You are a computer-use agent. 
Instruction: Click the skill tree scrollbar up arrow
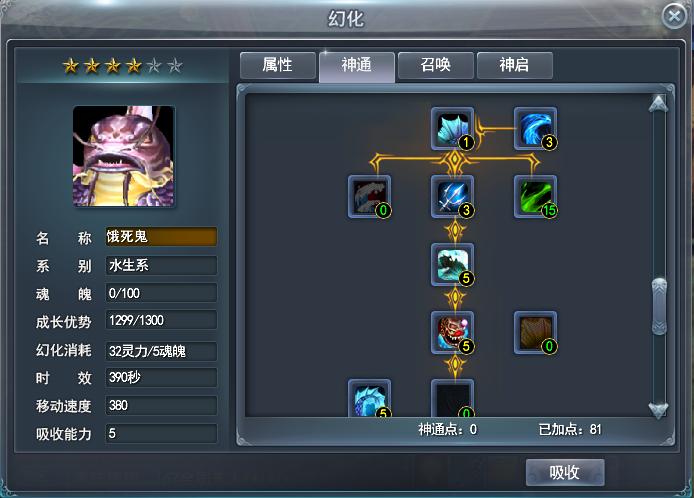[659, 104]
